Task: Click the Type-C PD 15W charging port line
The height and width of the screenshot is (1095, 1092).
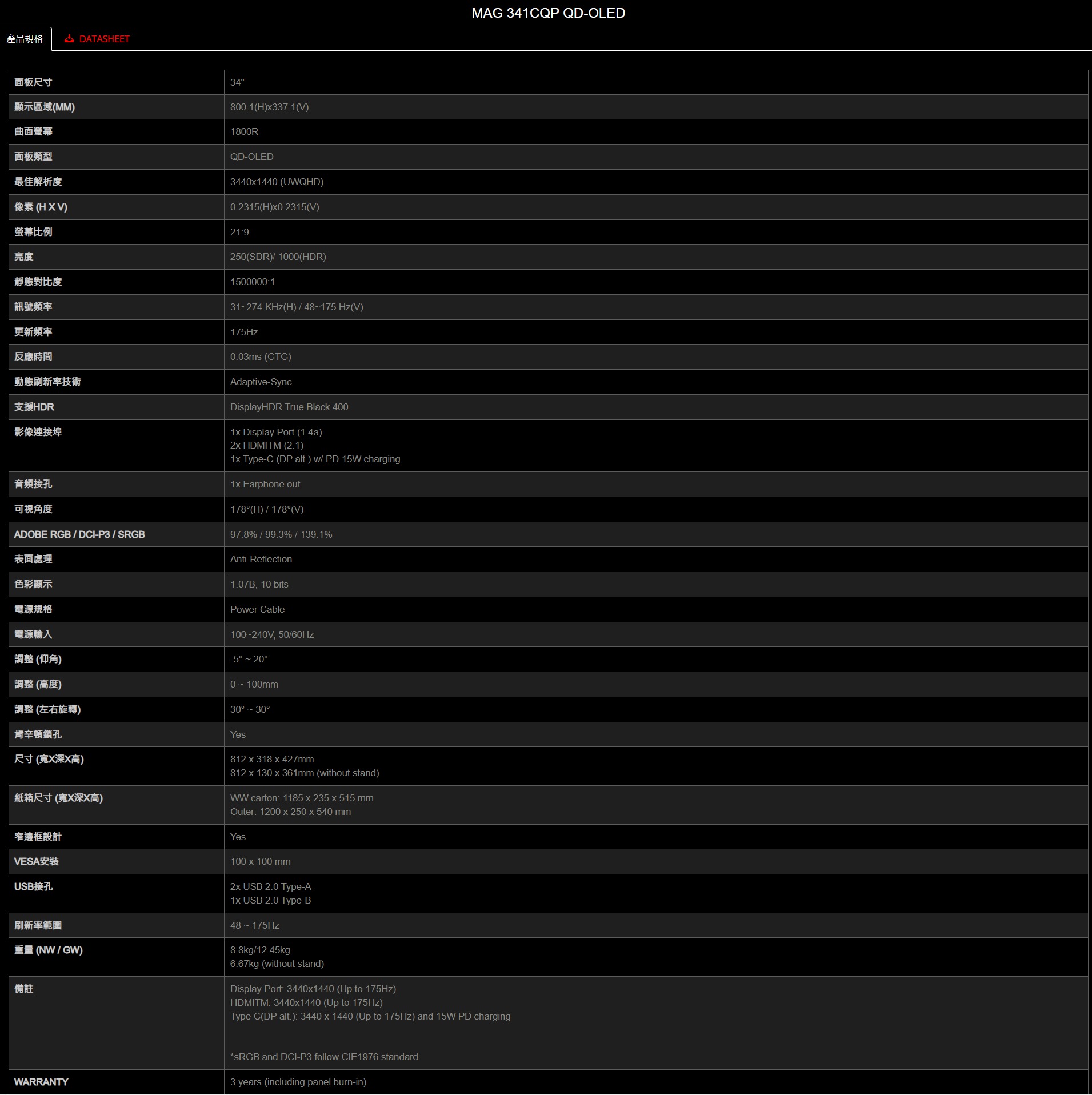Action: [315, 459]
